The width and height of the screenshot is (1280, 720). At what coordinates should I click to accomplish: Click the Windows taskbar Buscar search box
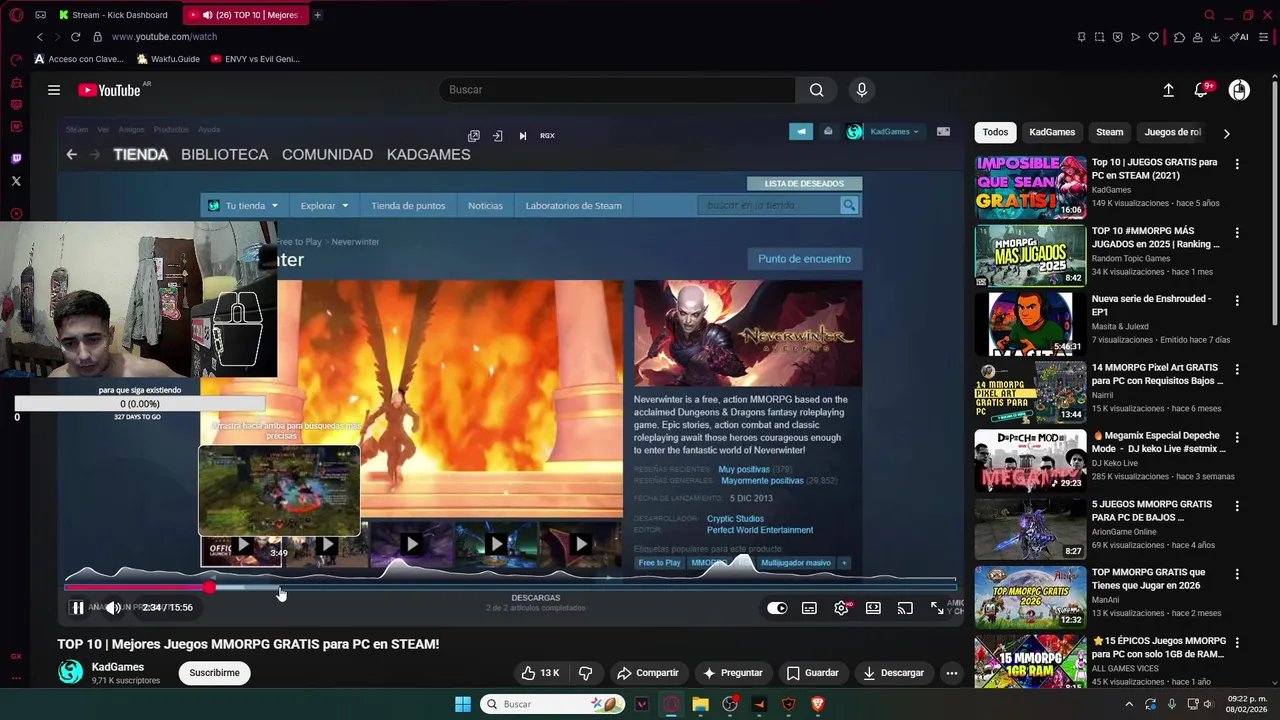pos(553,704)
